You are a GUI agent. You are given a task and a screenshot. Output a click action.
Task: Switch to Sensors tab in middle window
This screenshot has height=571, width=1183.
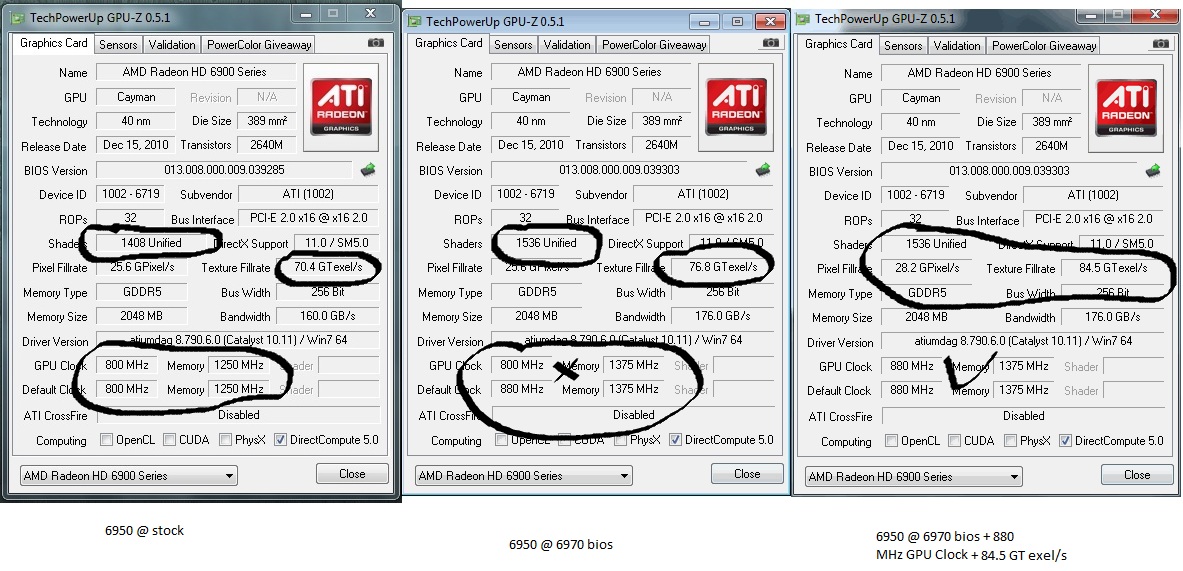click(513, 45)
